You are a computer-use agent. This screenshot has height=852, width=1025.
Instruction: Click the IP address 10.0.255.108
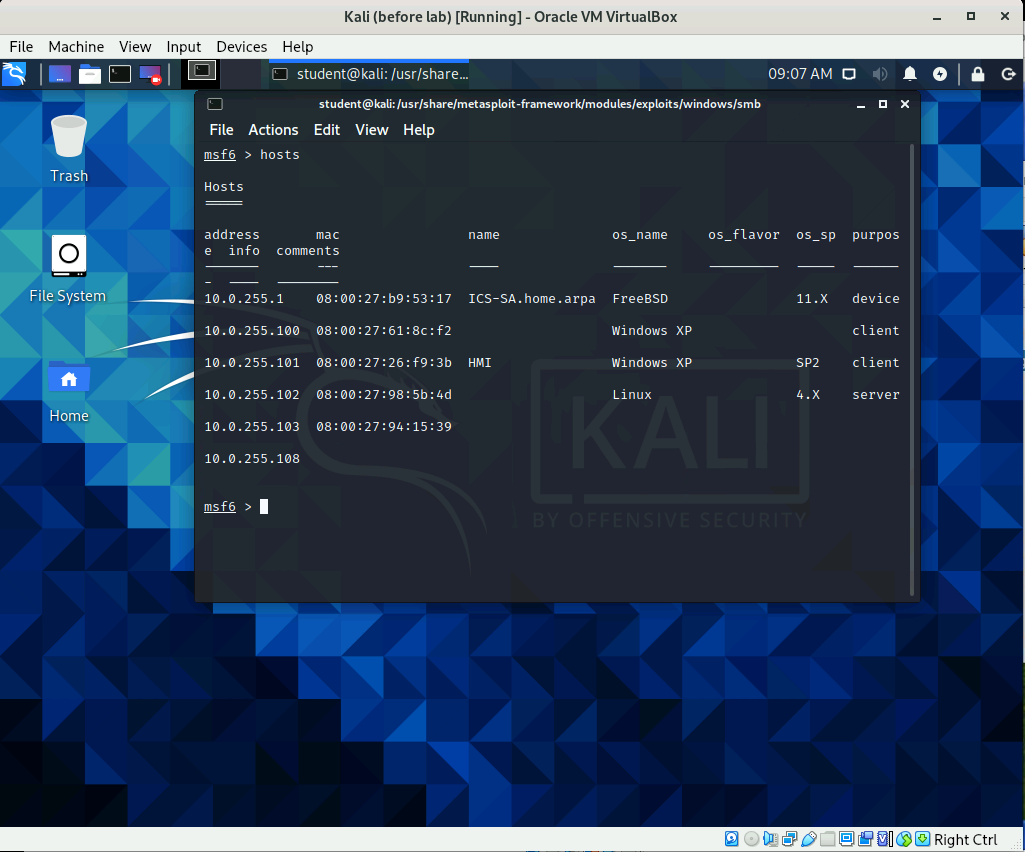(x=252, y=459)
